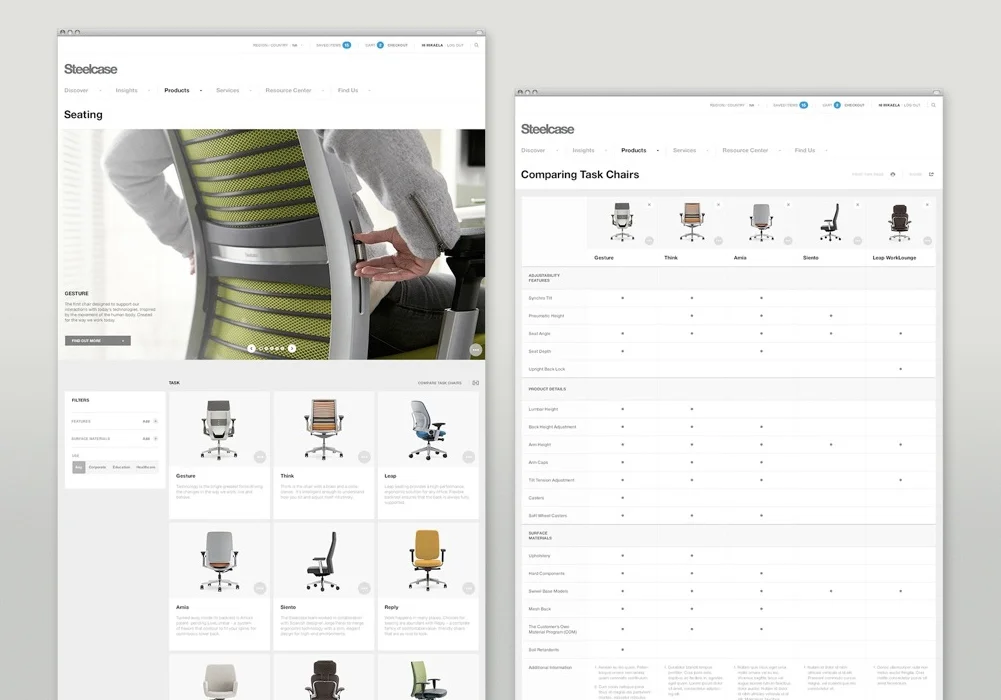Image resolution: width=1001 pixels, height=700 pixels.
Task: Click round badge under Leap WorkLounge comparison image
Action: point(927,241)
